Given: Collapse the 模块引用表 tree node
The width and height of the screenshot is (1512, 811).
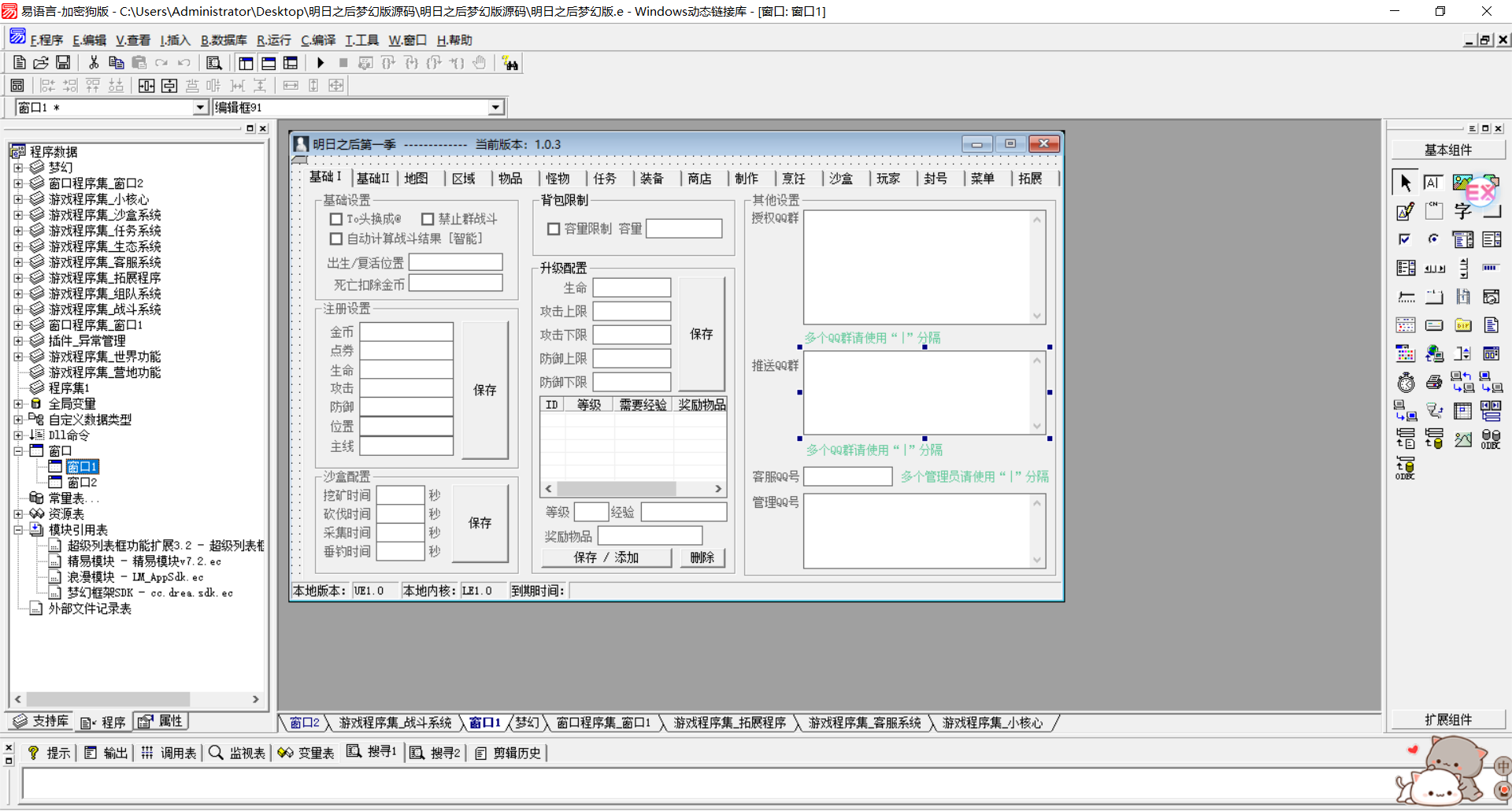Looking at the screenshot, I should pyautogui.click(x=18, y=530).
